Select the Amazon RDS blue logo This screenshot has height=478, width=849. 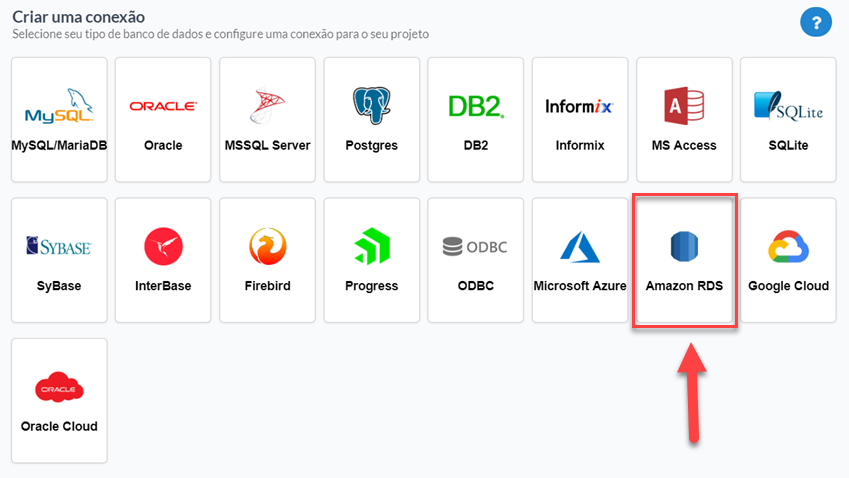tap(684, 246)
